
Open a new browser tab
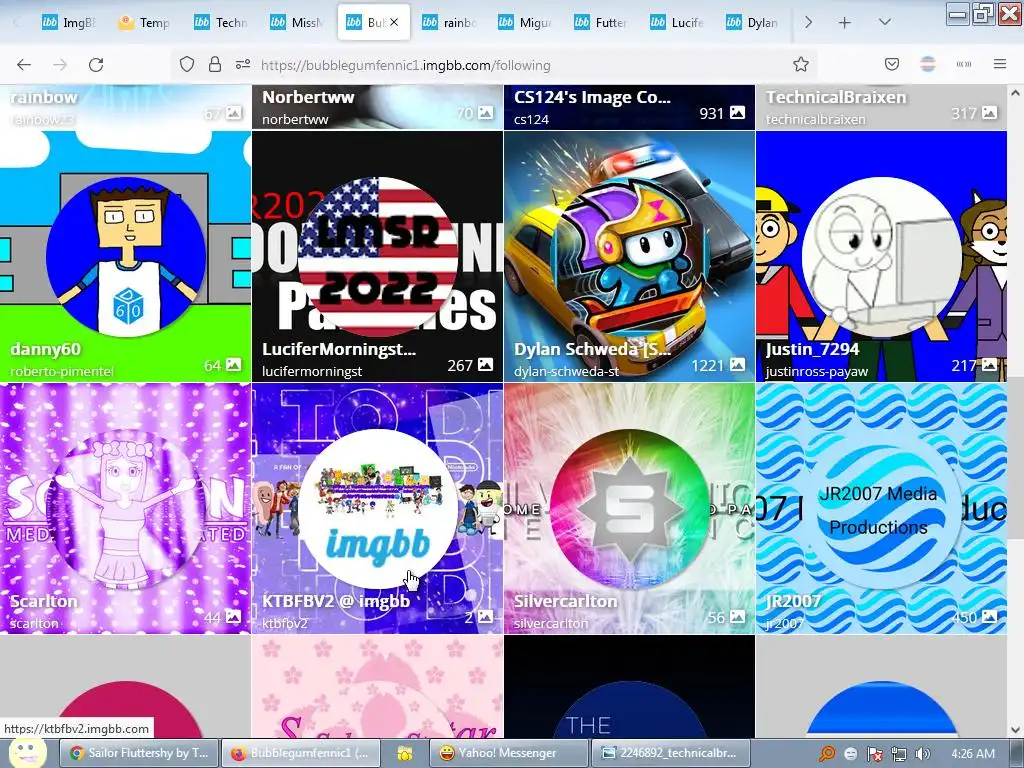click(x=844, y=23)
